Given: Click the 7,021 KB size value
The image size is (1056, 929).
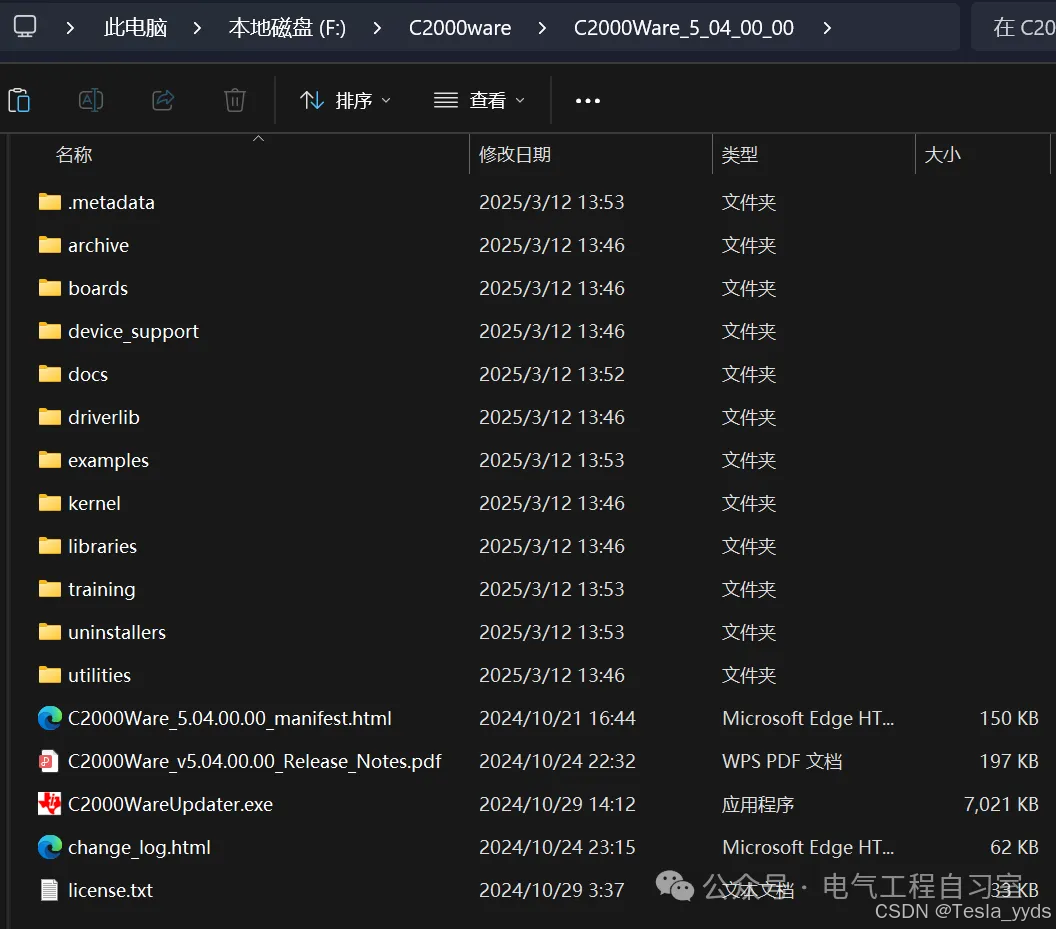Looking at the screenshot, I should click(x=1001, y=804).
